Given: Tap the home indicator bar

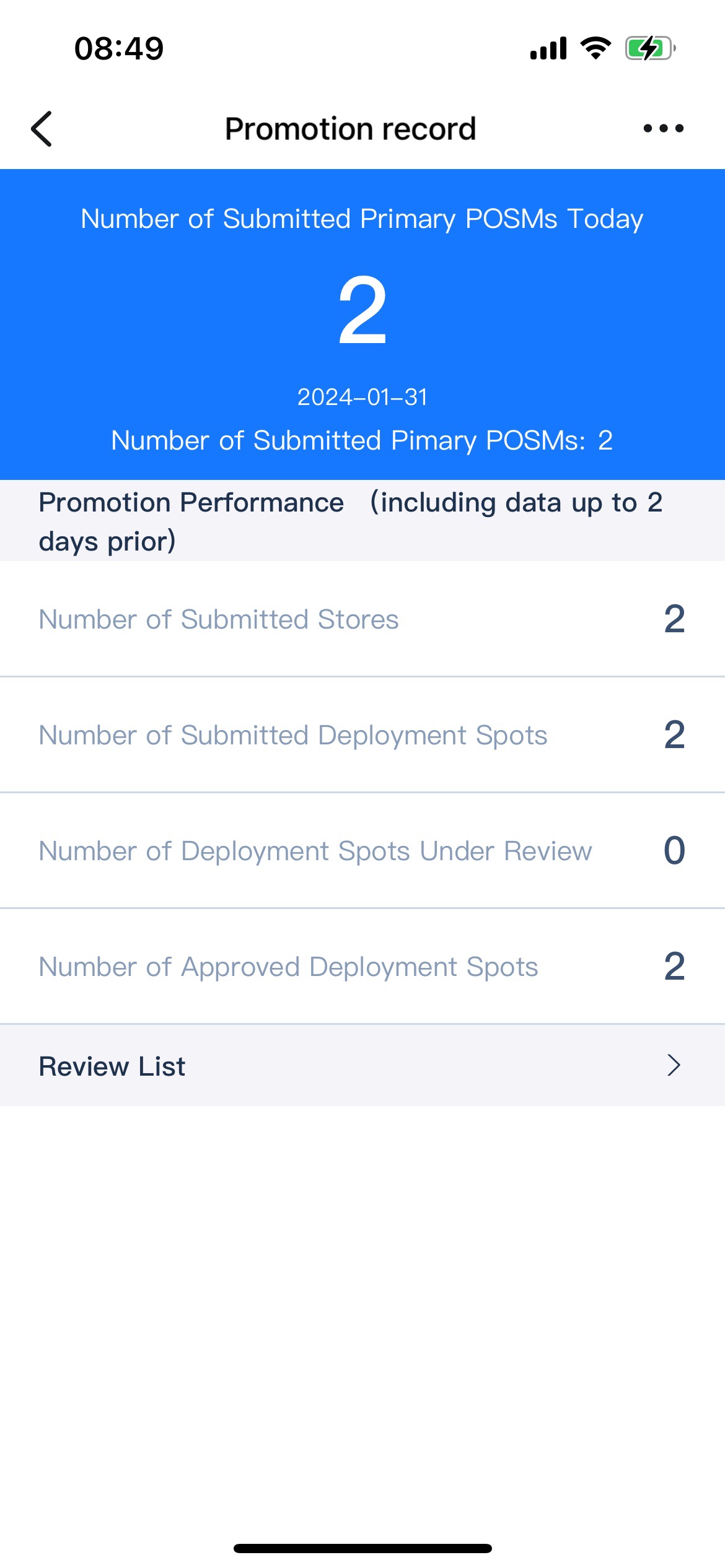Looking at the screenshot, I should click(x=362, y=1548).
